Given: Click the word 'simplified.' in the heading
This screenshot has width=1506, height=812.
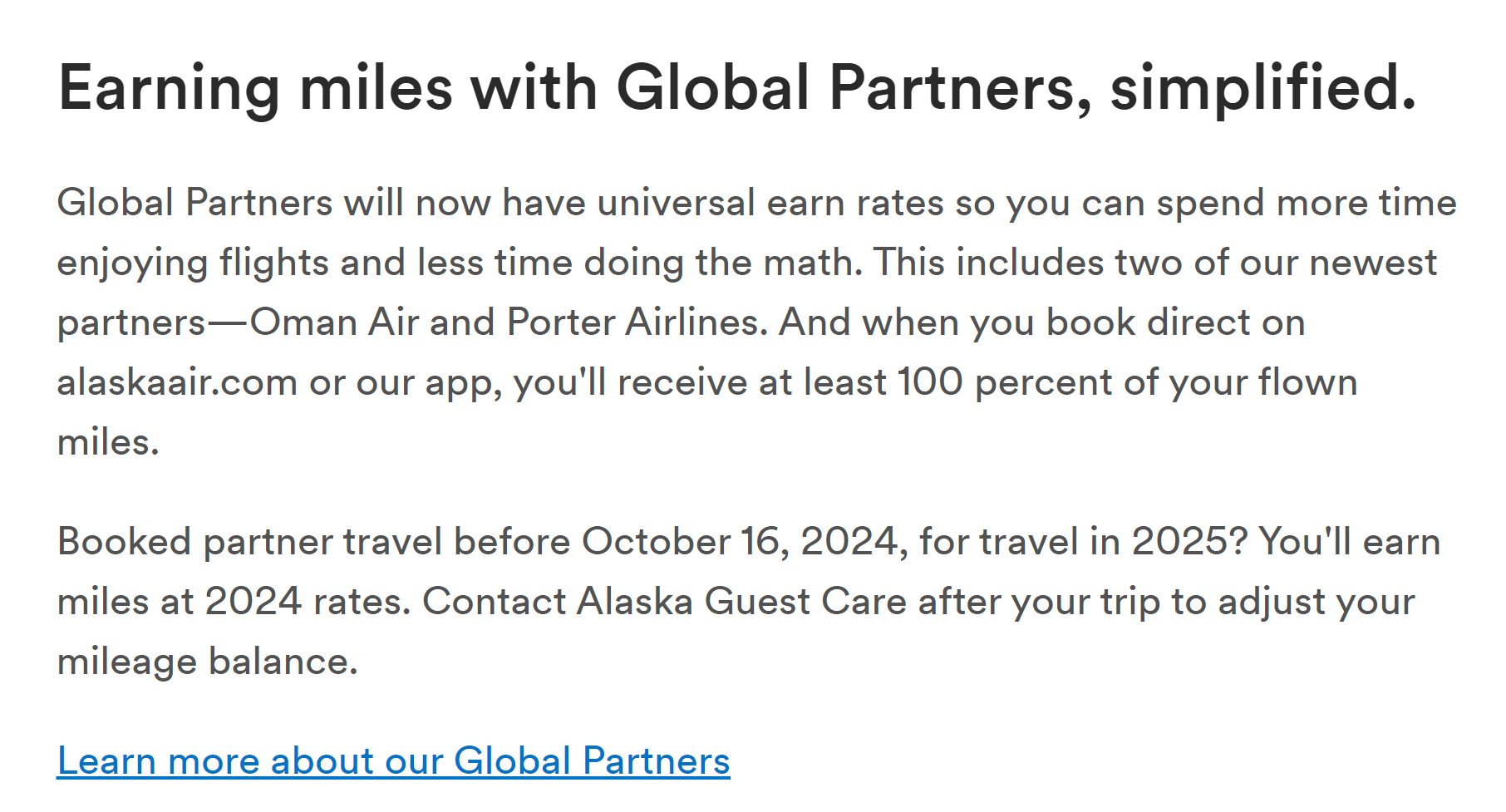Looking at the screenshot, I should [x=1263, y=88].
